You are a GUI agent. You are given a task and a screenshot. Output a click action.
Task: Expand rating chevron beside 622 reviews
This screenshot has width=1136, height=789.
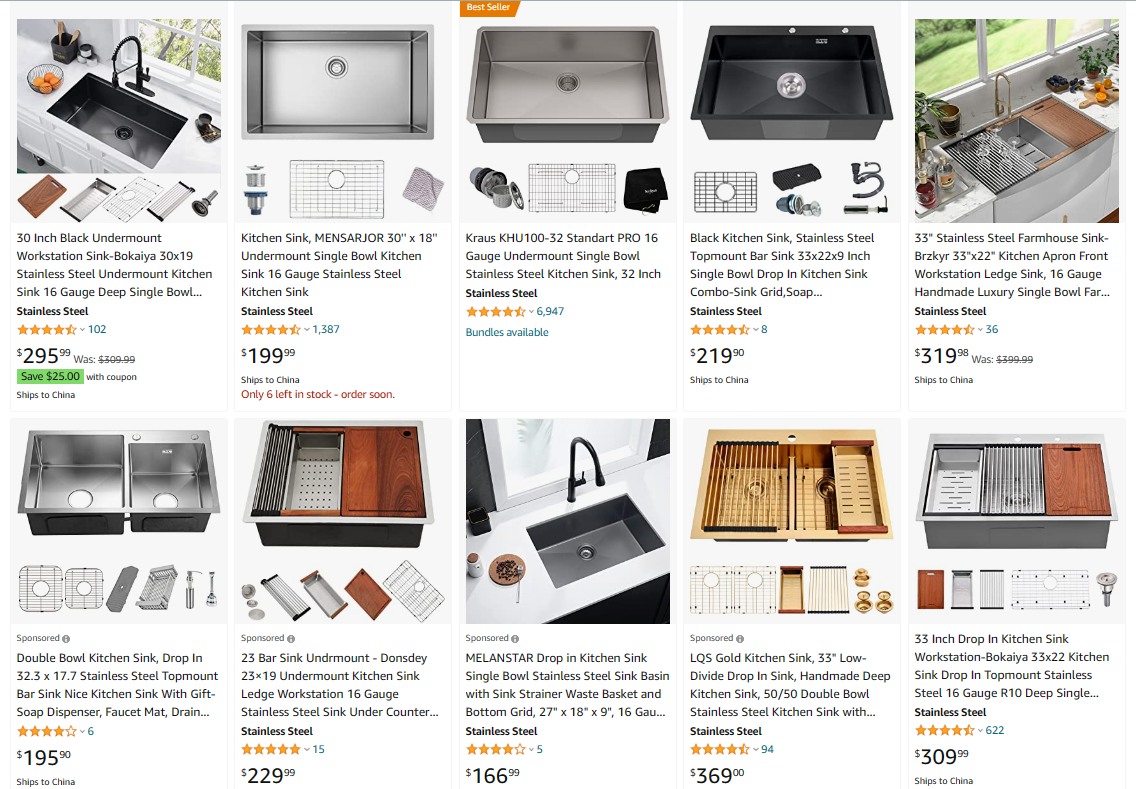980,730
